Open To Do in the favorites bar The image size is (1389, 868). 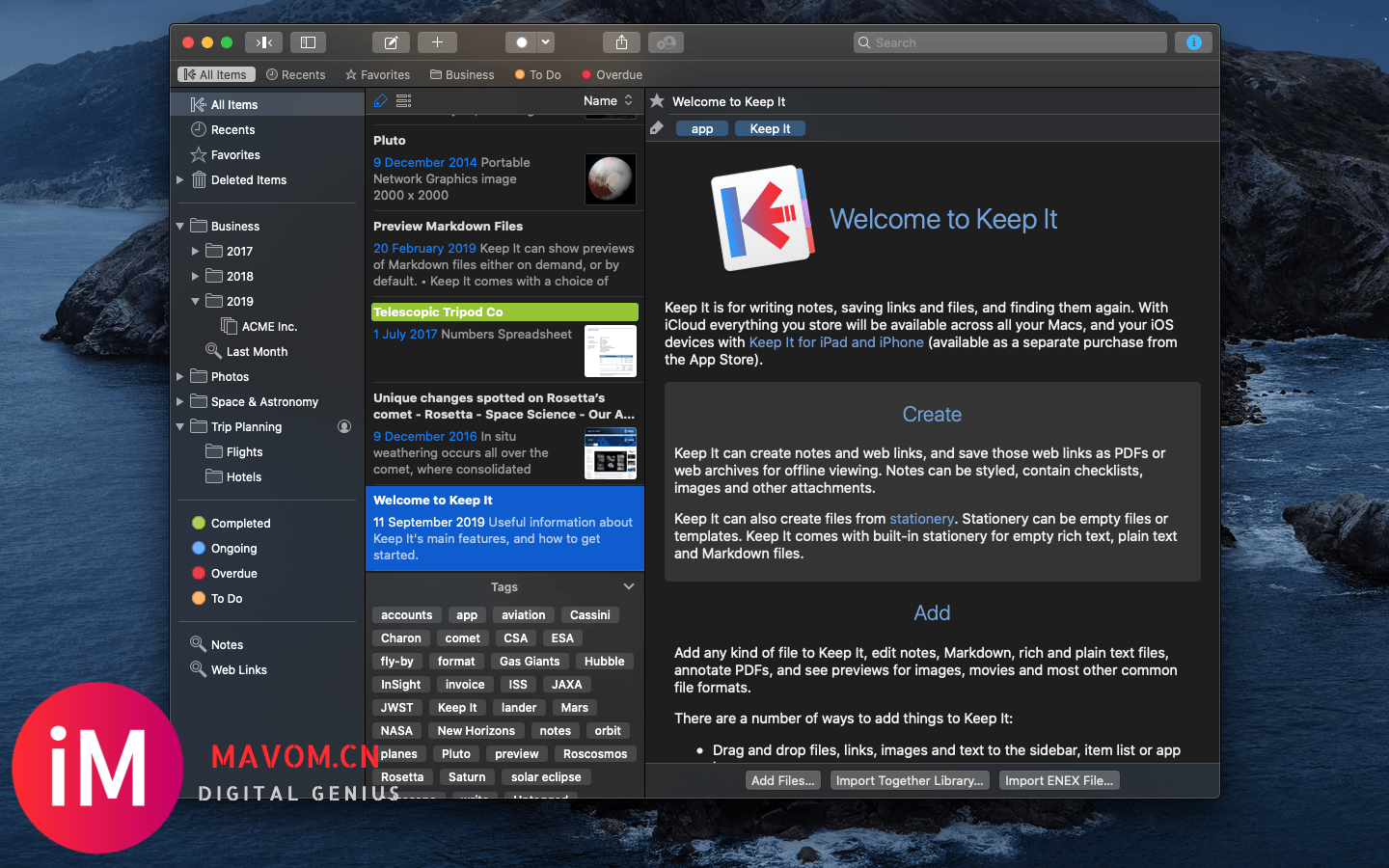coord(538,74)
